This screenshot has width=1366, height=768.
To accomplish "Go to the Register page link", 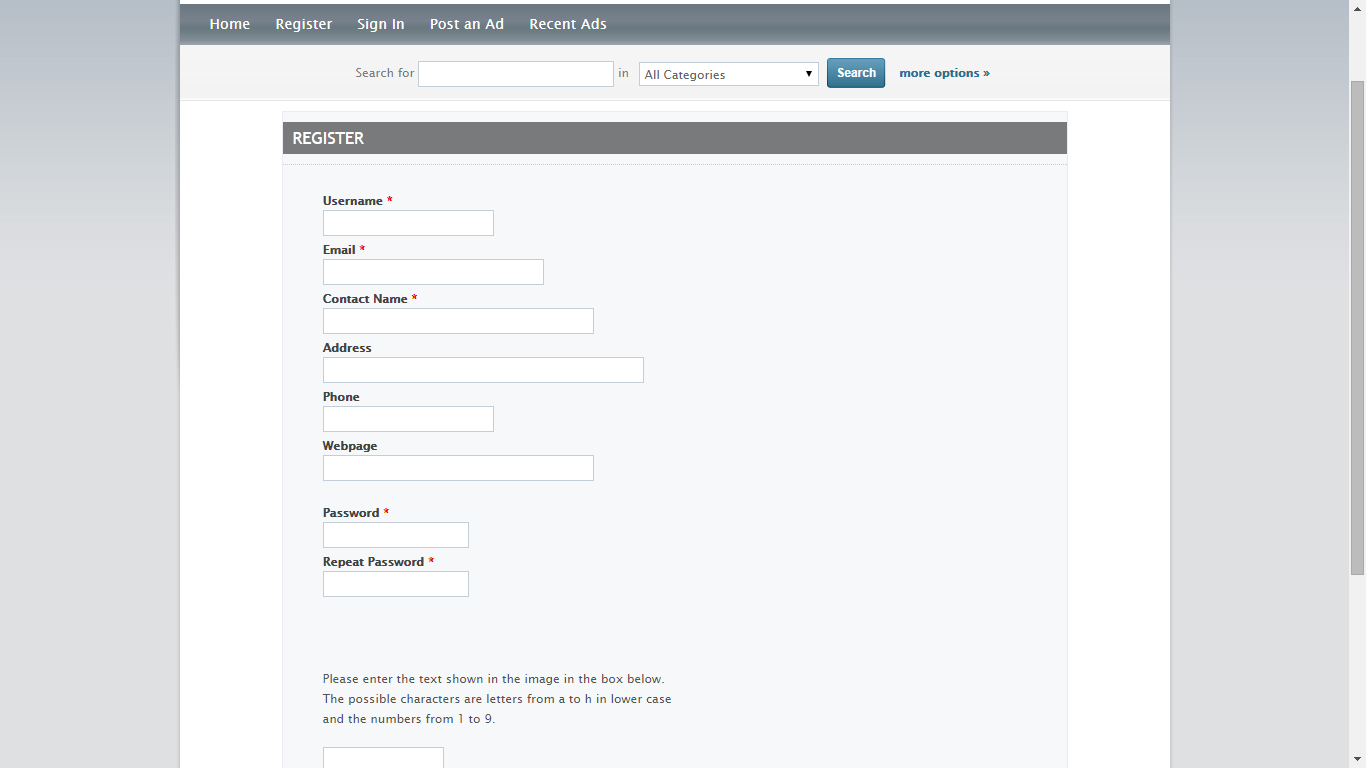I will click(303, 24).
